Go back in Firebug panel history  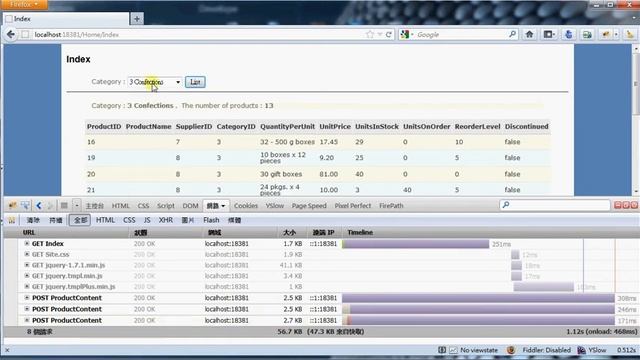pyautogui.click(x=39, y=205)
